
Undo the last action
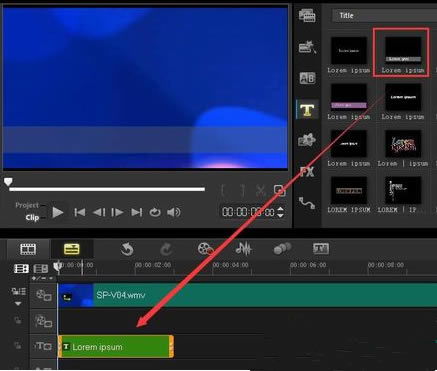pos(127,249)
